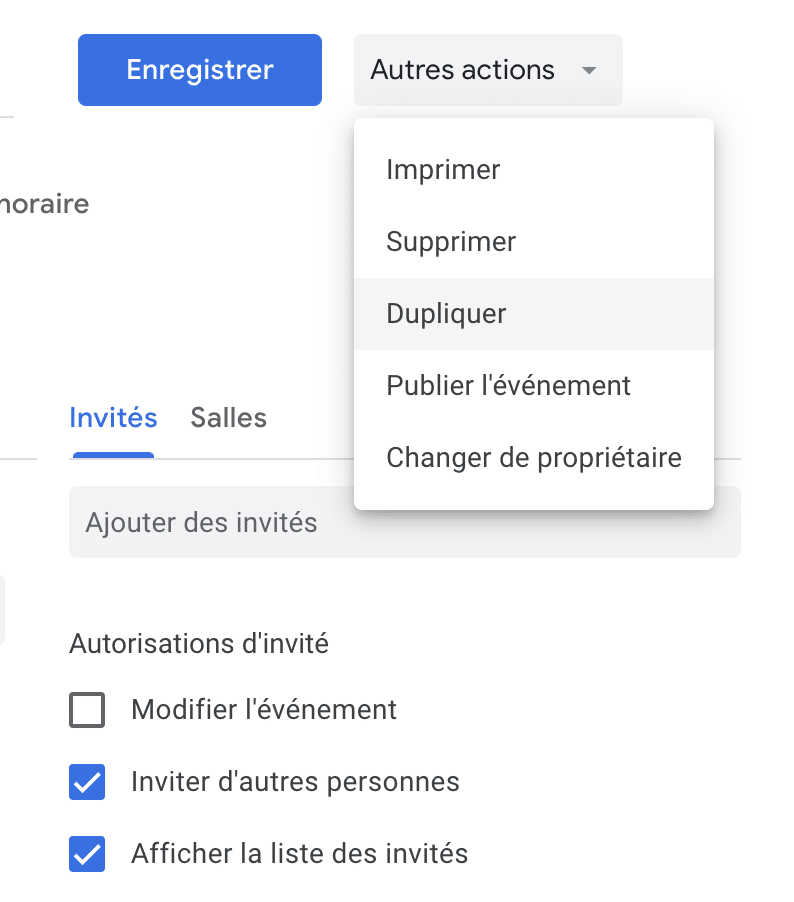Viewport: 794px width, 902px height.
Task: Click the Autorisations d'invité heading
Action: click(x=199, y=644)
